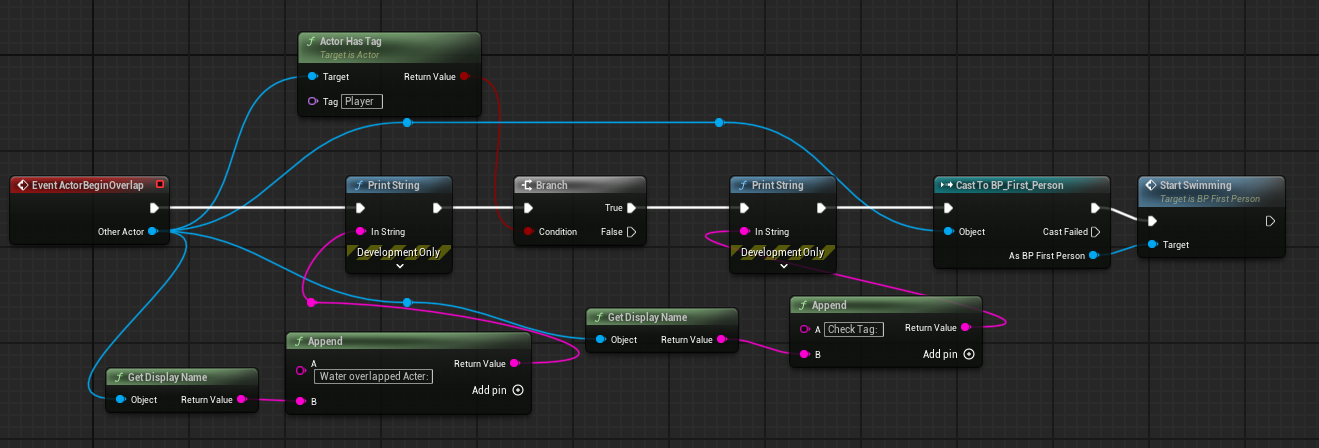
Task: Expand Print String options before the Branch node
Action: [399, 266]
